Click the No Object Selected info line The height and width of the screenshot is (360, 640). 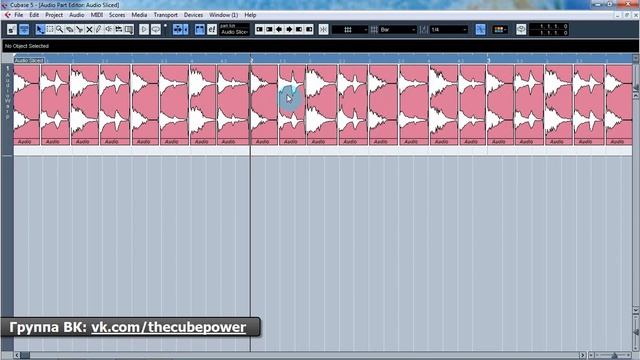320,46
